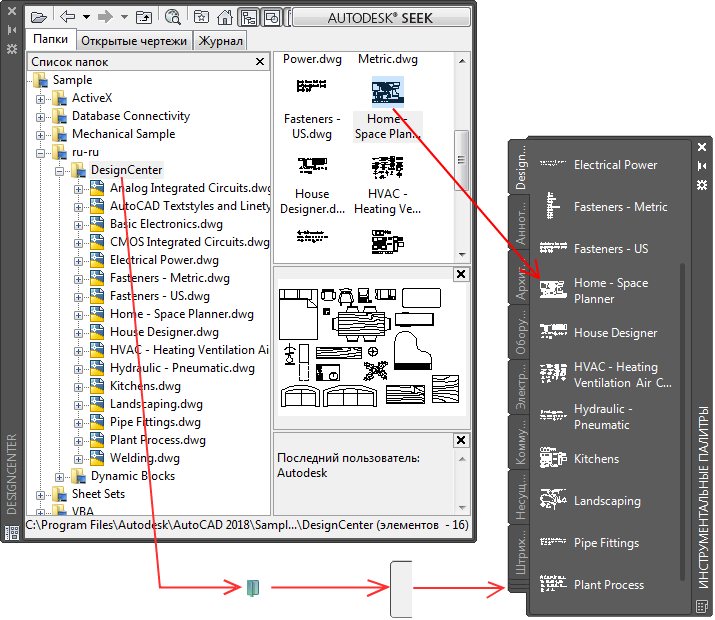The width and height of the screenshot is (715, 620).
Task: Expand the Sheet Sets folder
Action: point(41,495)
